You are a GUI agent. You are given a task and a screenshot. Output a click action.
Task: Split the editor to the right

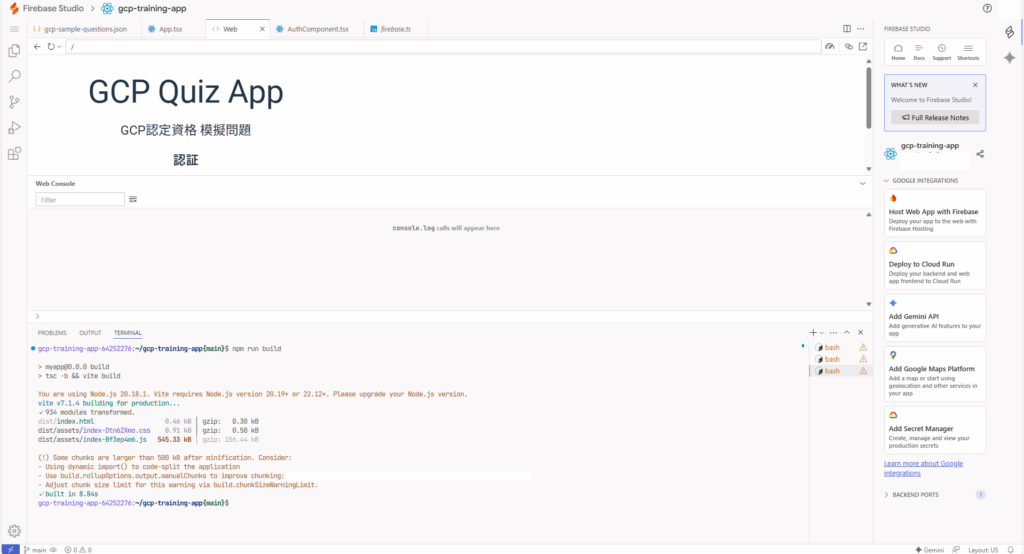(x=847, y=29)
